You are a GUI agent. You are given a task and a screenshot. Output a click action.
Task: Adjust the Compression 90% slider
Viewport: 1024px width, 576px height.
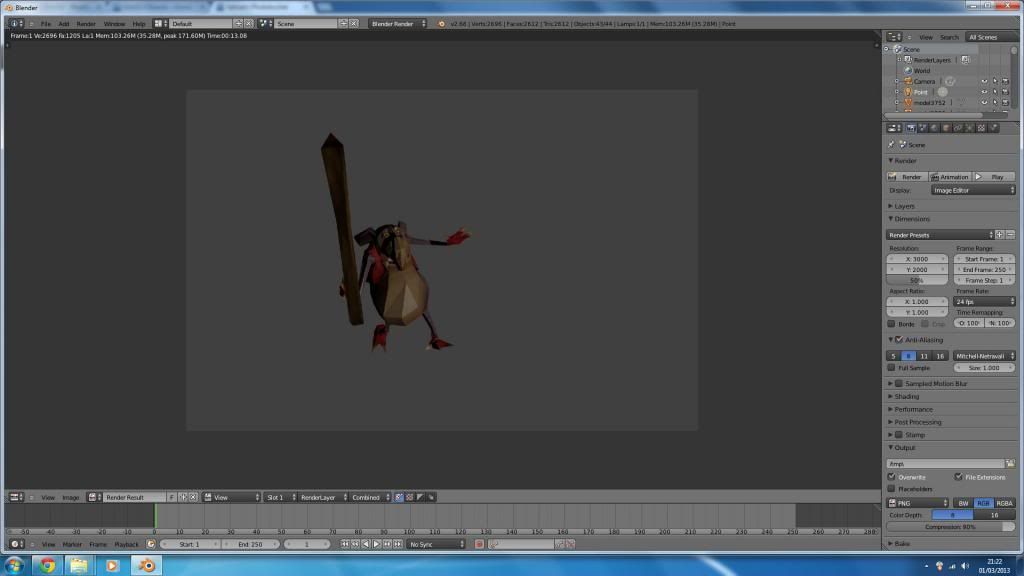[x=951, y=527]
